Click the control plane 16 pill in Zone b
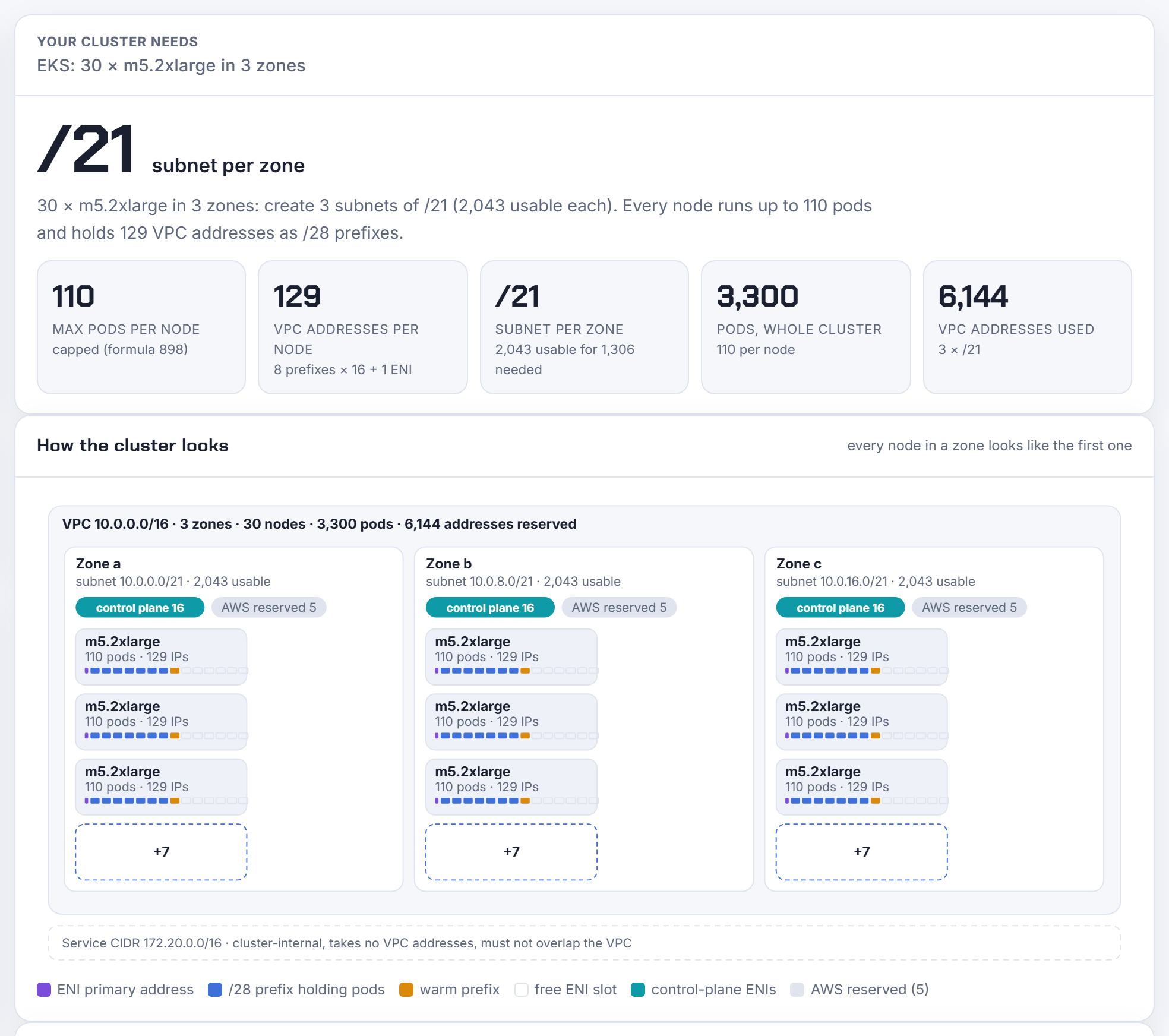This screenshot has height=1036, width=1169. coord(490,608)
